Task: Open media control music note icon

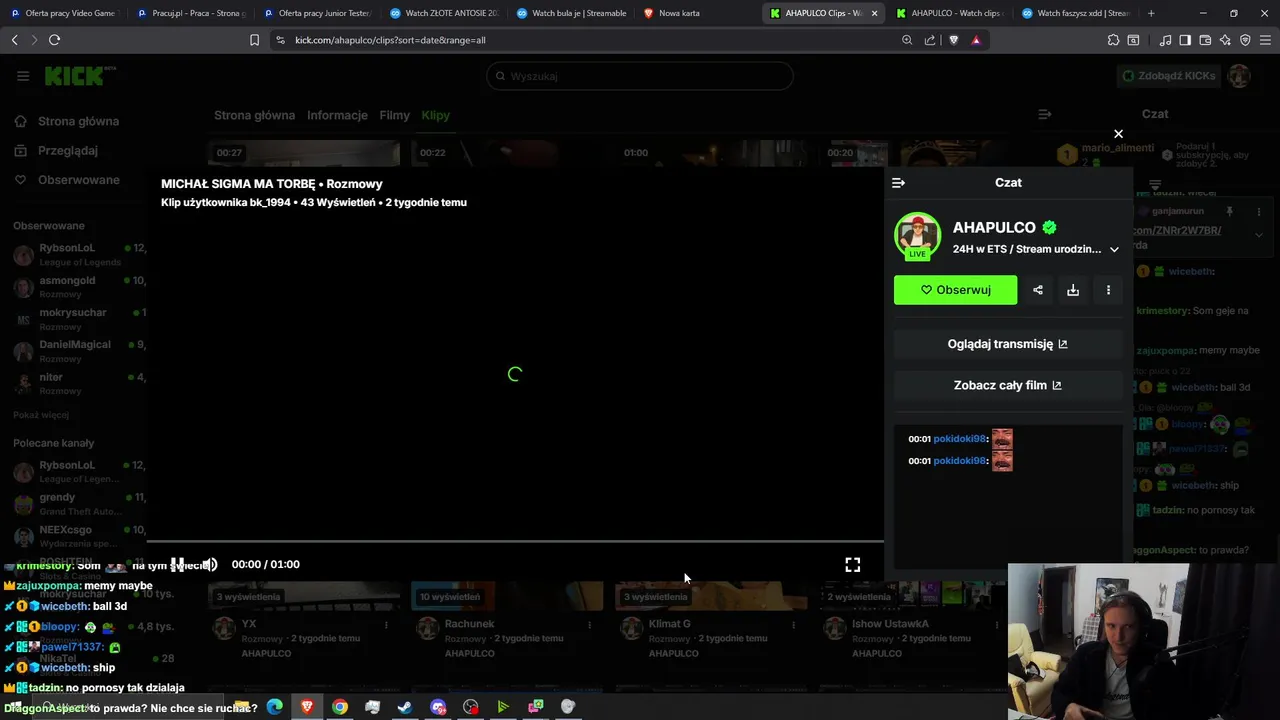Action: tap(1165, 40)
